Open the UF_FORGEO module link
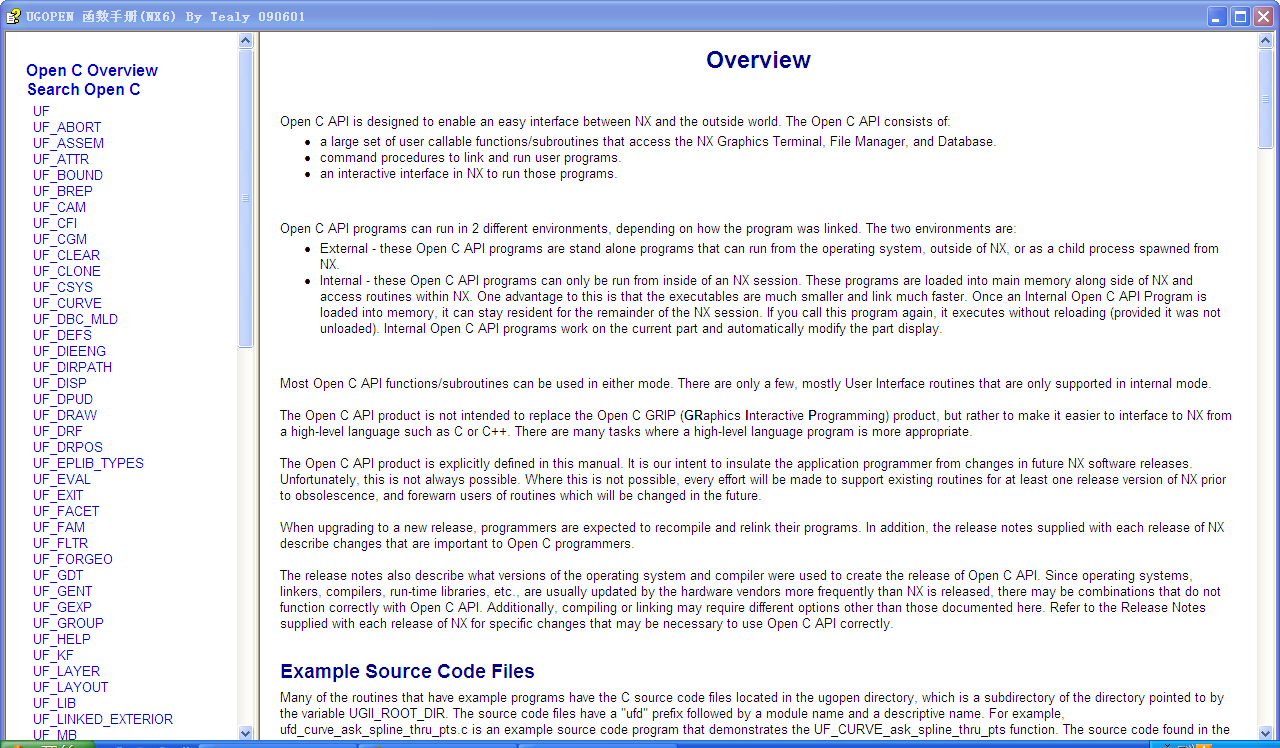 73,559
